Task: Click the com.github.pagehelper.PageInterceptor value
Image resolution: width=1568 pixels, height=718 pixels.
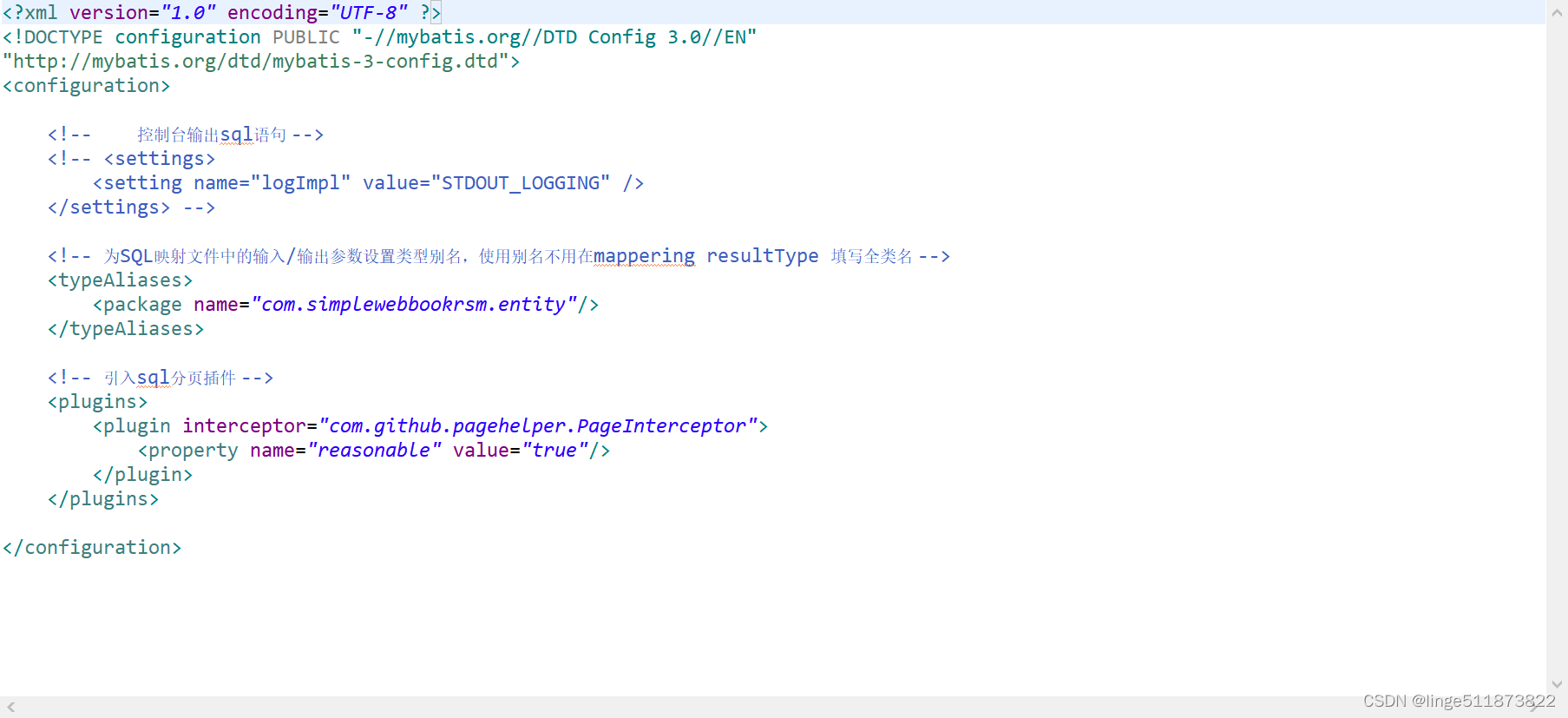Action: (x=538, y=426)
